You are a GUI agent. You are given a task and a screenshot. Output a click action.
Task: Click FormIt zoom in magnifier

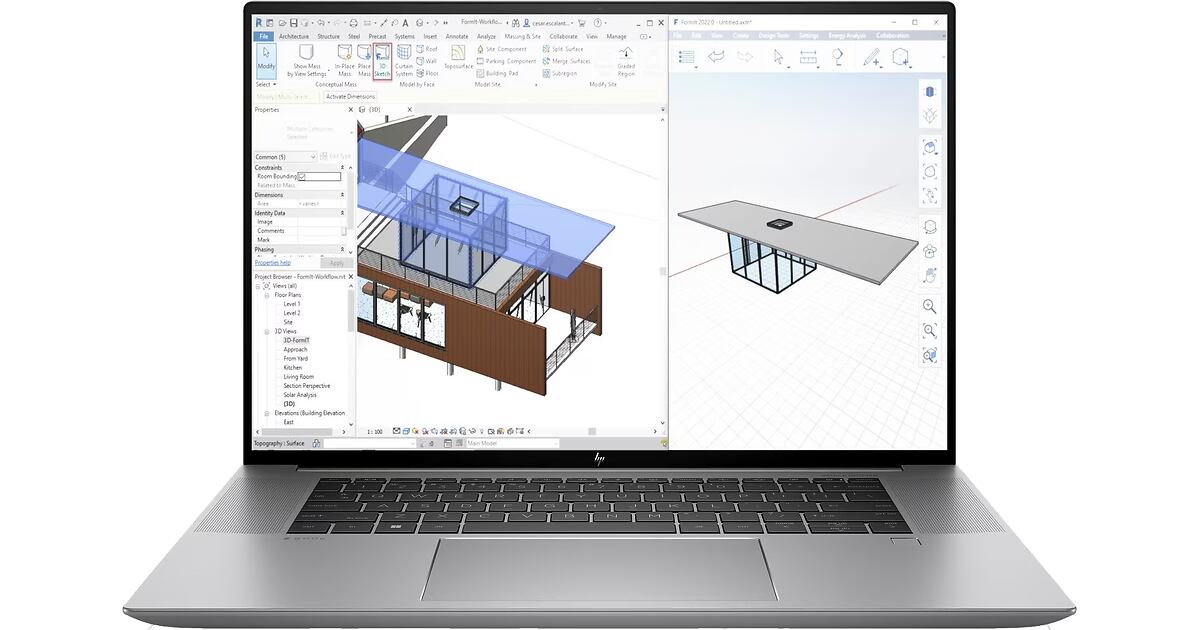click(x=930, y=306)
